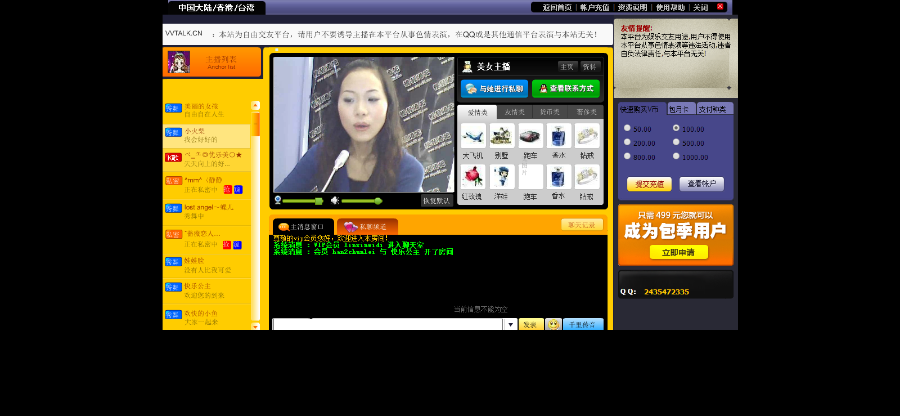Click the webcam icon under the video
900x416 pixels.
pos(278,200)
